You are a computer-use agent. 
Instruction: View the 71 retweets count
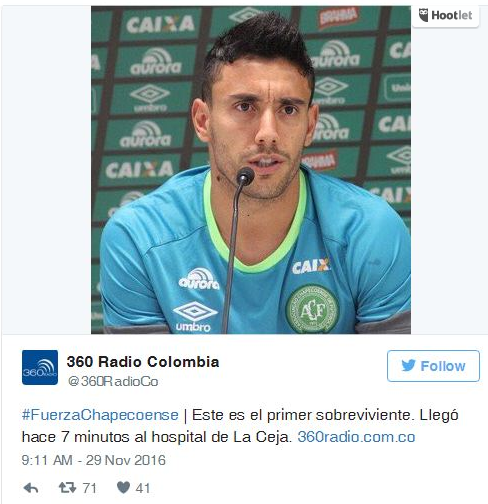(x=89, y=488)
